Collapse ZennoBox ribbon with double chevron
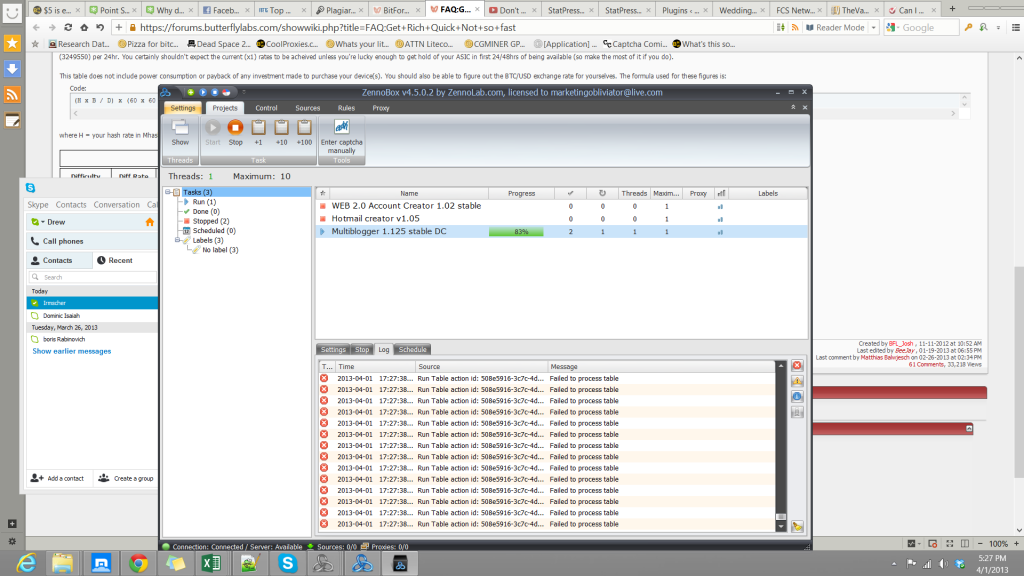Image resolution: width=1024 pixels, height=576 pixels. coord(793,107)
